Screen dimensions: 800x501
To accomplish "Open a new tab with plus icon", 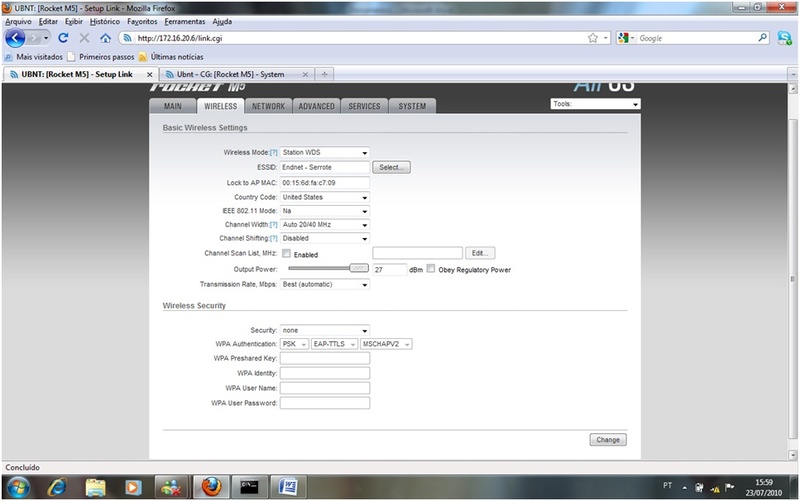I will tap(324, 74).
